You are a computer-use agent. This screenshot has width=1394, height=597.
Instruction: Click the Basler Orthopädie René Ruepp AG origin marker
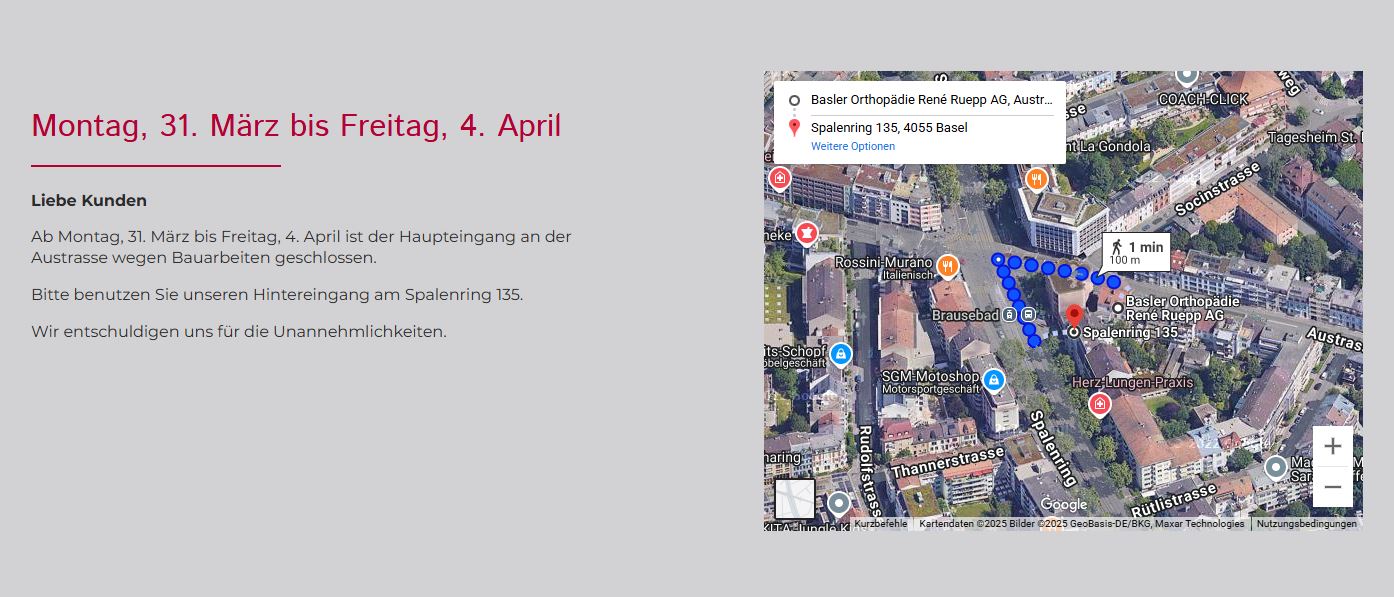1118,308
